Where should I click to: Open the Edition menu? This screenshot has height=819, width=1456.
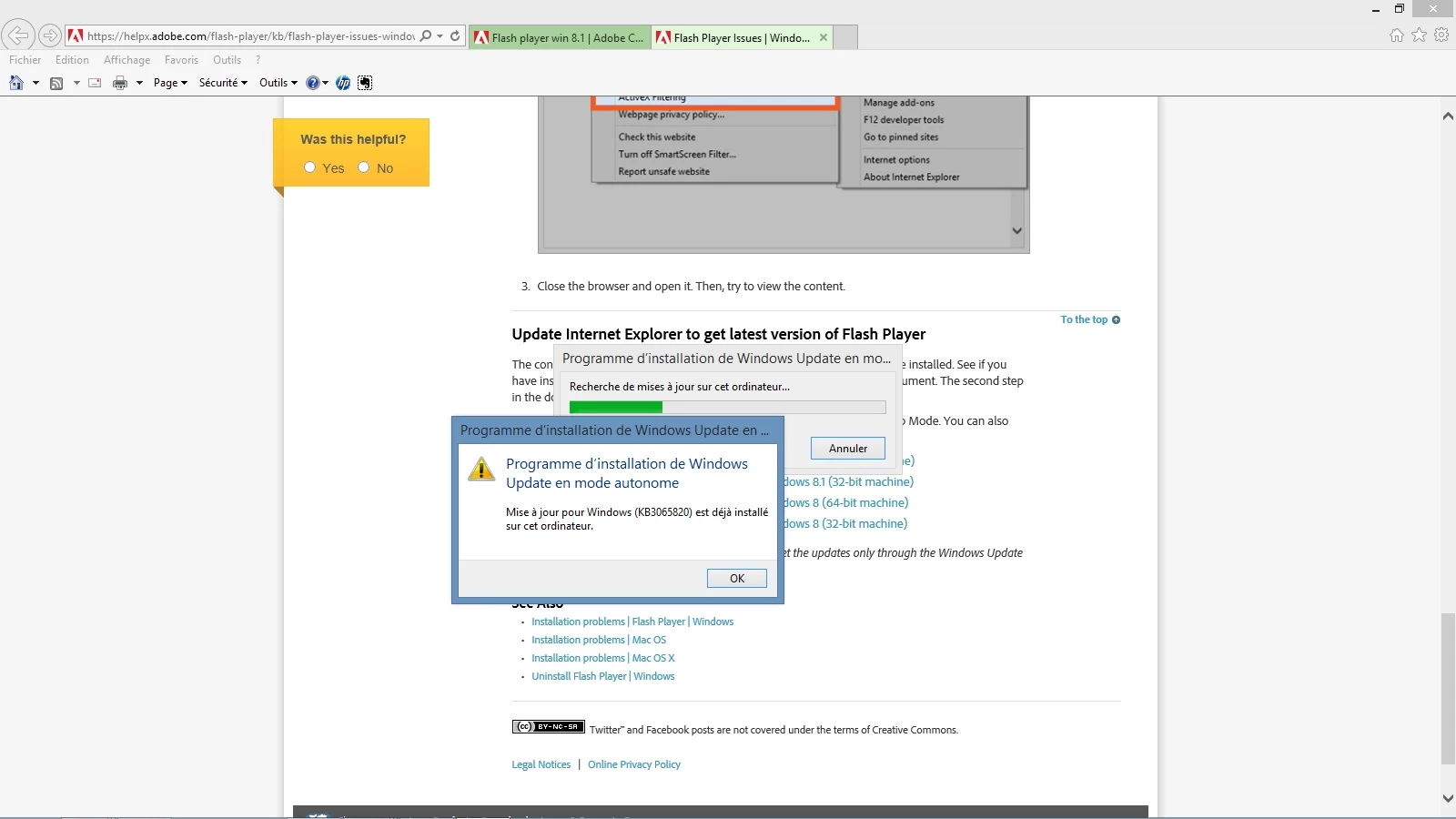pos(72,60)
